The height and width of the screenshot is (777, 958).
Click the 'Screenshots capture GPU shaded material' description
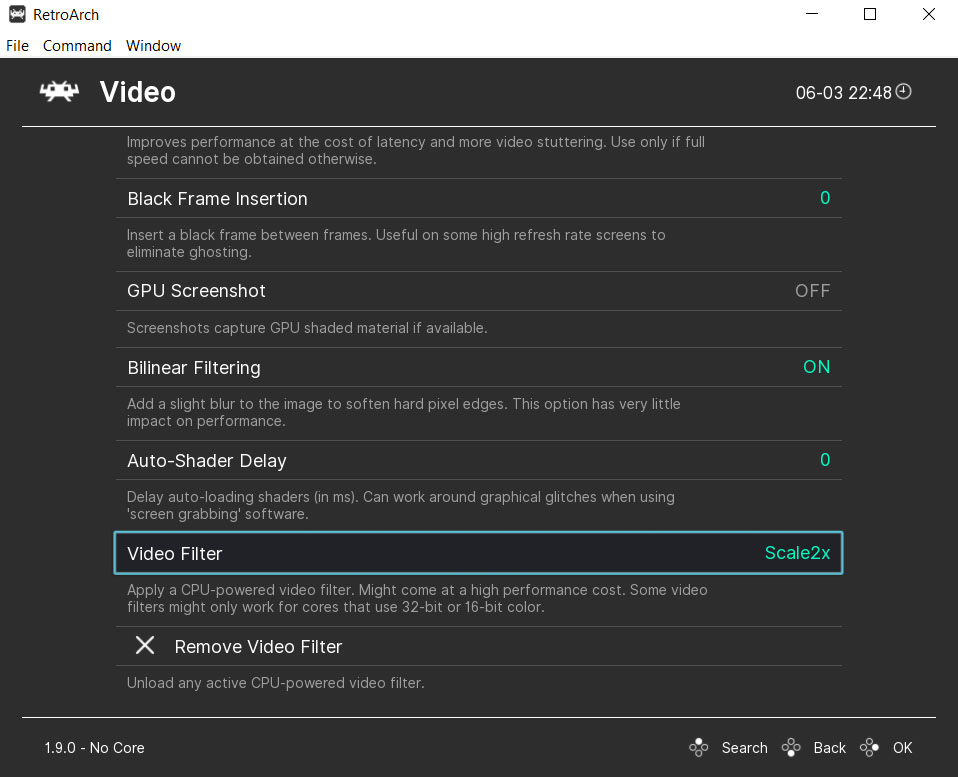307,328
